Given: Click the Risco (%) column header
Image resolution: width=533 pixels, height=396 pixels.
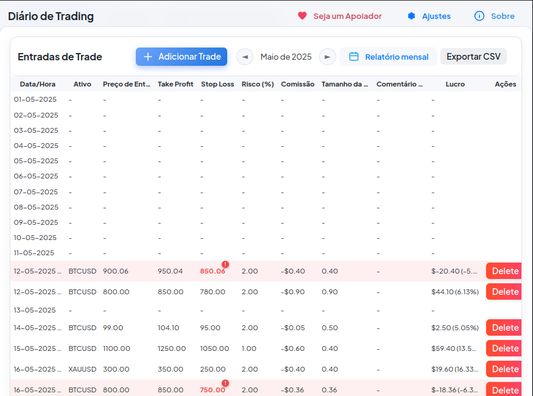Looking at the screenshot, I should tap(258, 84).
